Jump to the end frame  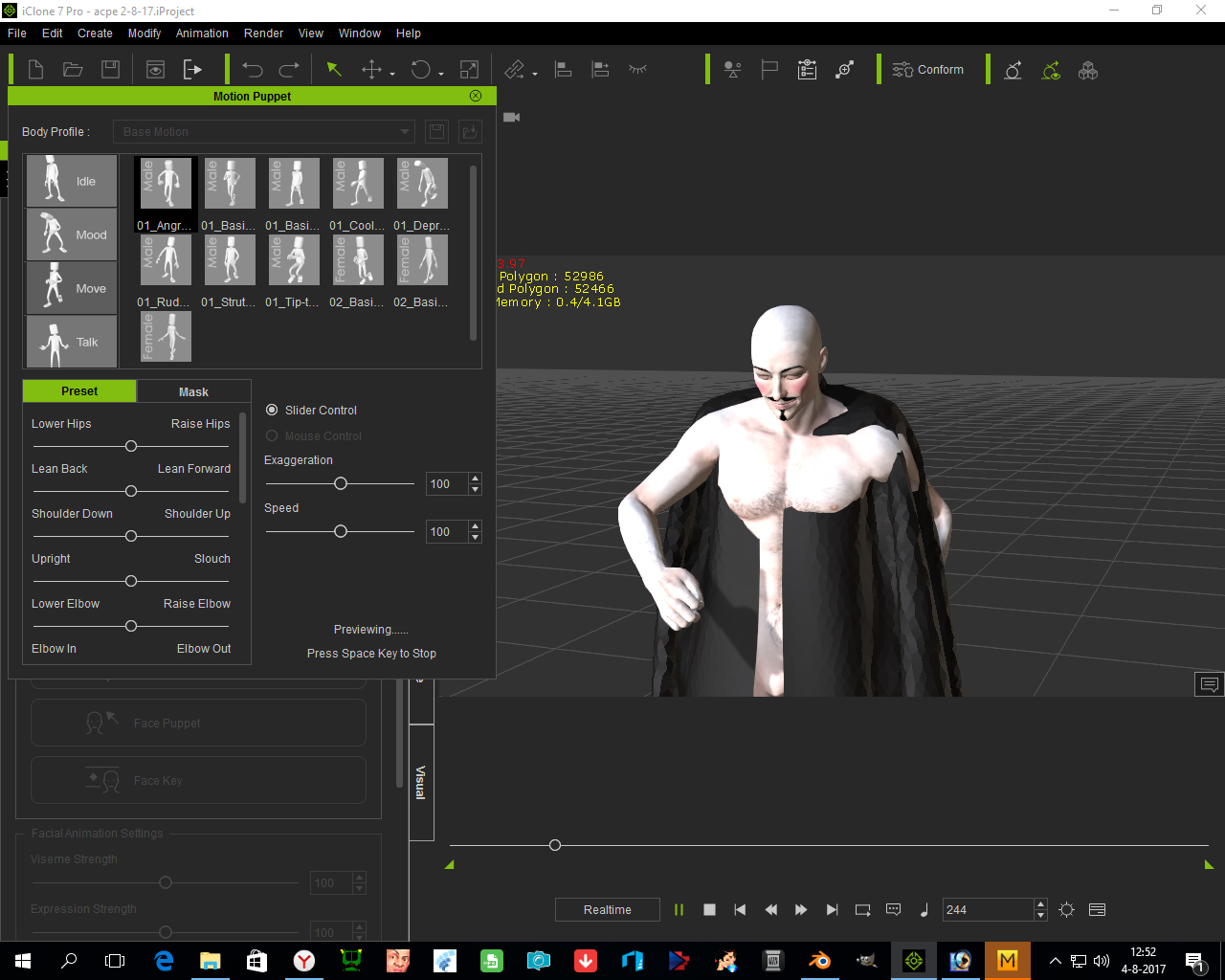832,909
